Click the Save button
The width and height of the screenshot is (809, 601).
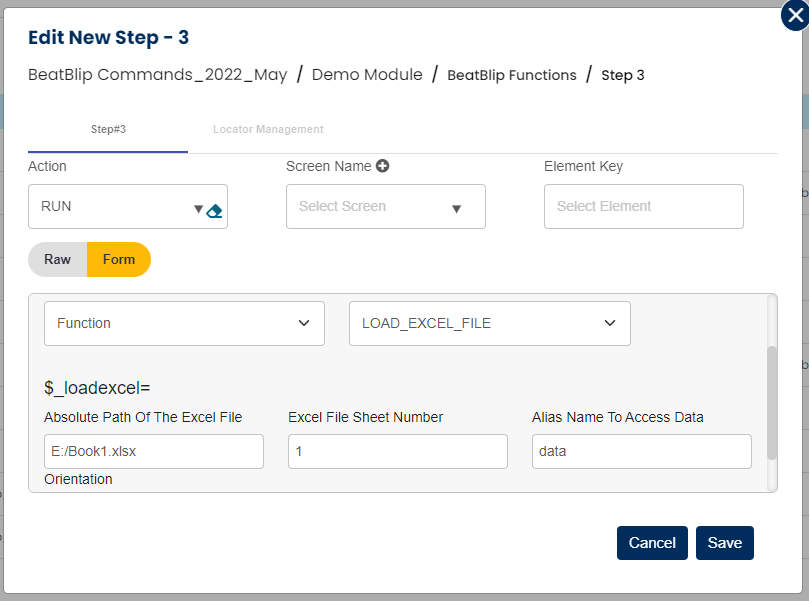[x=724, y=542]
